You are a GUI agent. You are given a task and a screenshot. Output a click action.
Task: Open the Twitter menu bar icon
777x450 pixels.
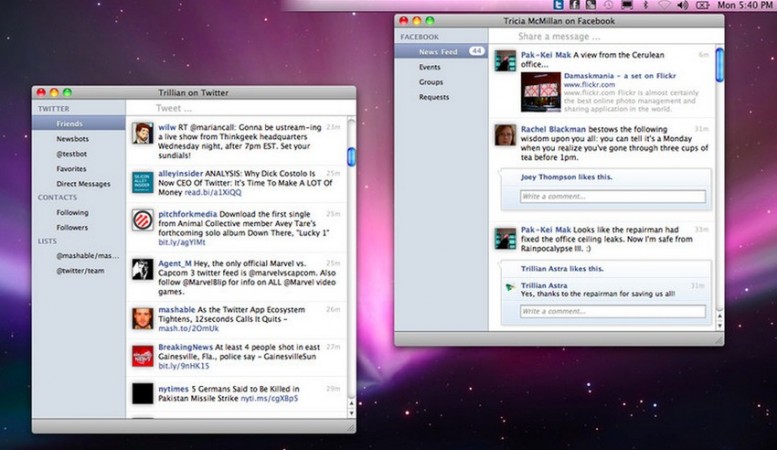tap(558, 5)
